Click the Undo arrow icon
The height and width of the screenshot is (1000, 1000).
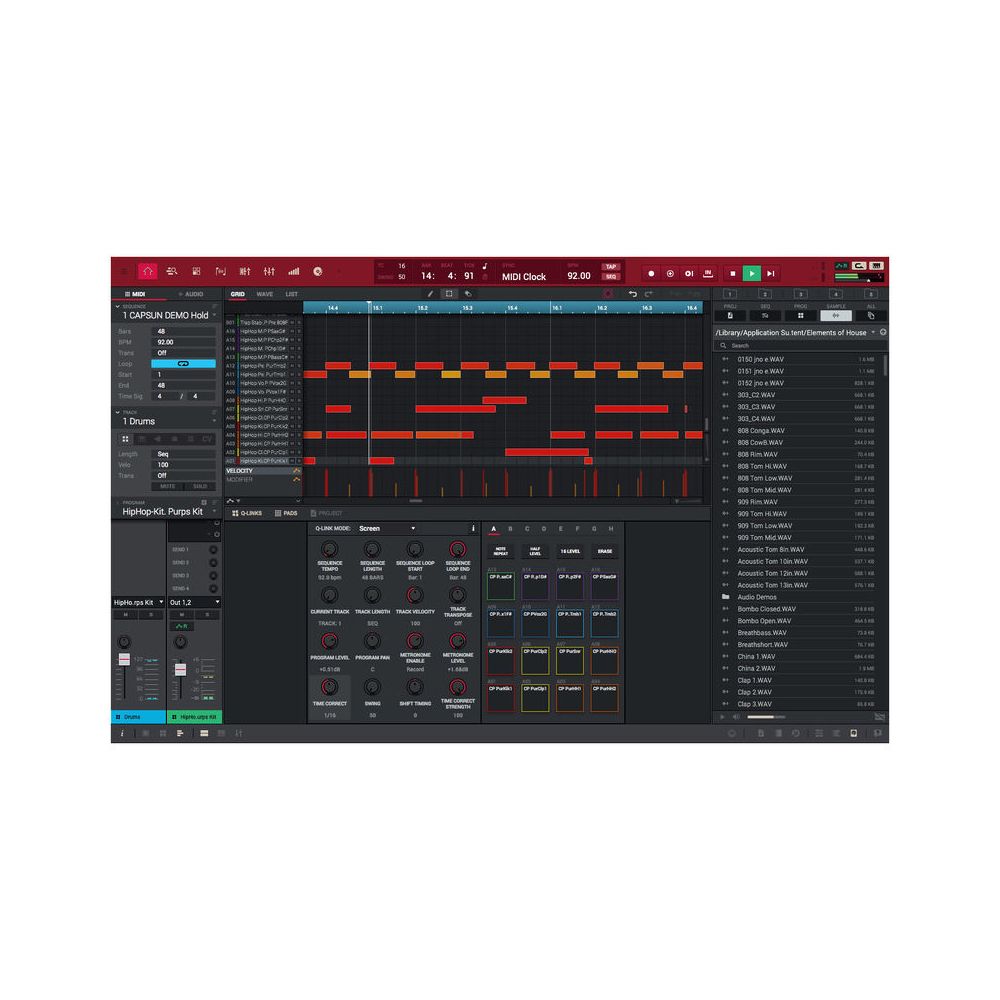pyautogui.click(x=632, y=294)
